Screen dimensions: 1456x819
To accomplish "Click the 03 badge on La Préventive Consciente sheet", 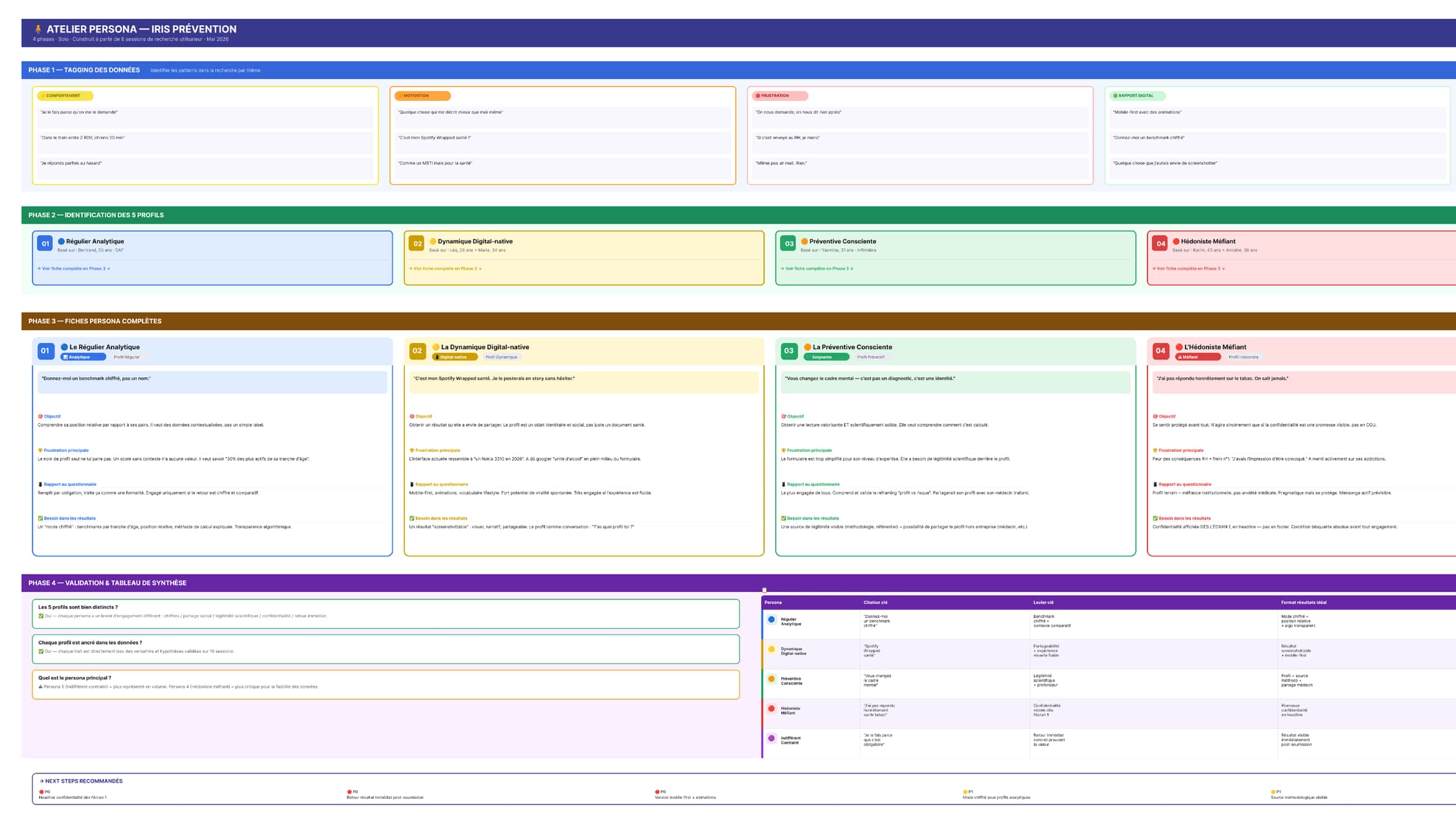I will pos(788,351).
